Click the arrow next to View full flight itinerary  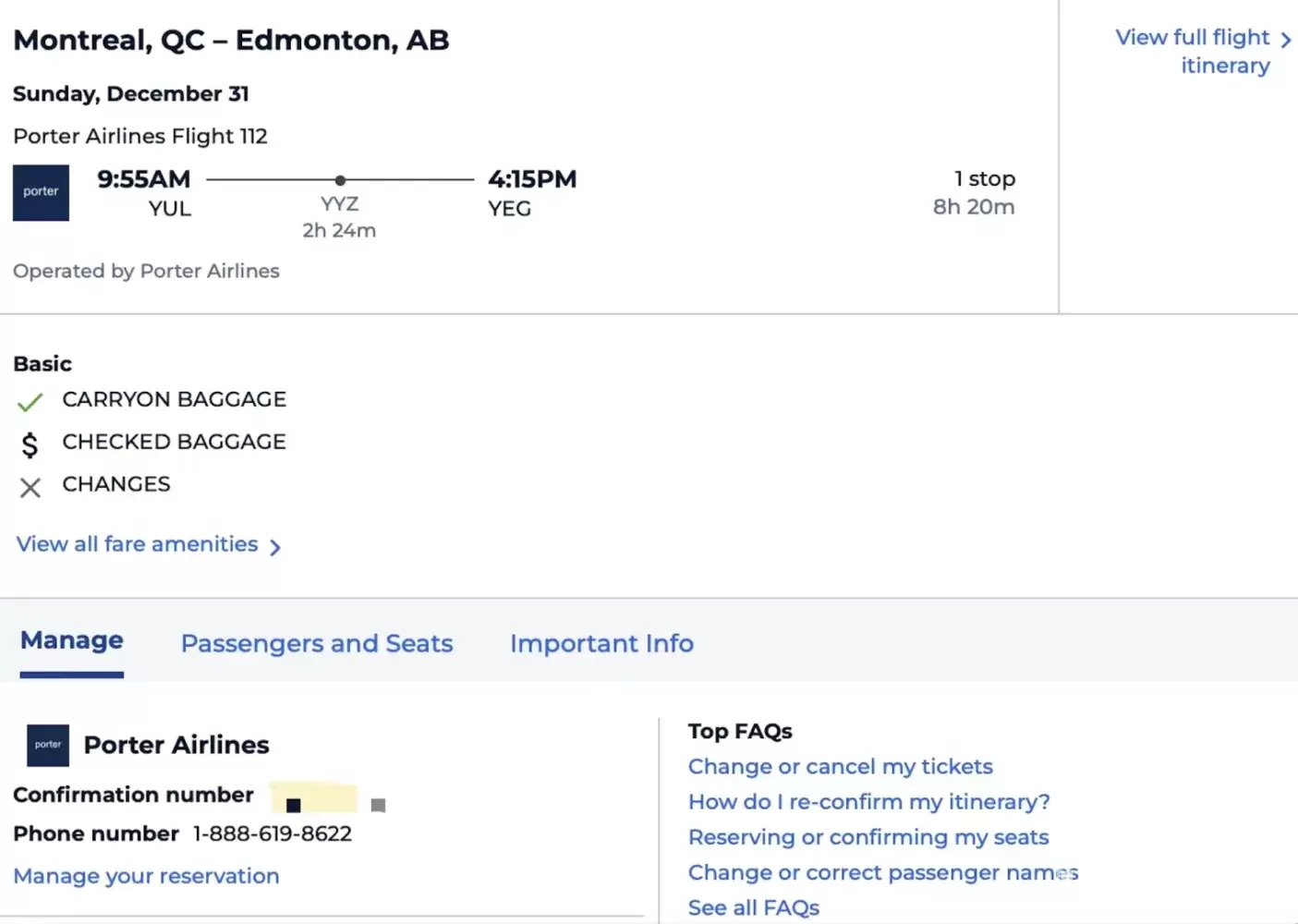(x=1285, y=39)
